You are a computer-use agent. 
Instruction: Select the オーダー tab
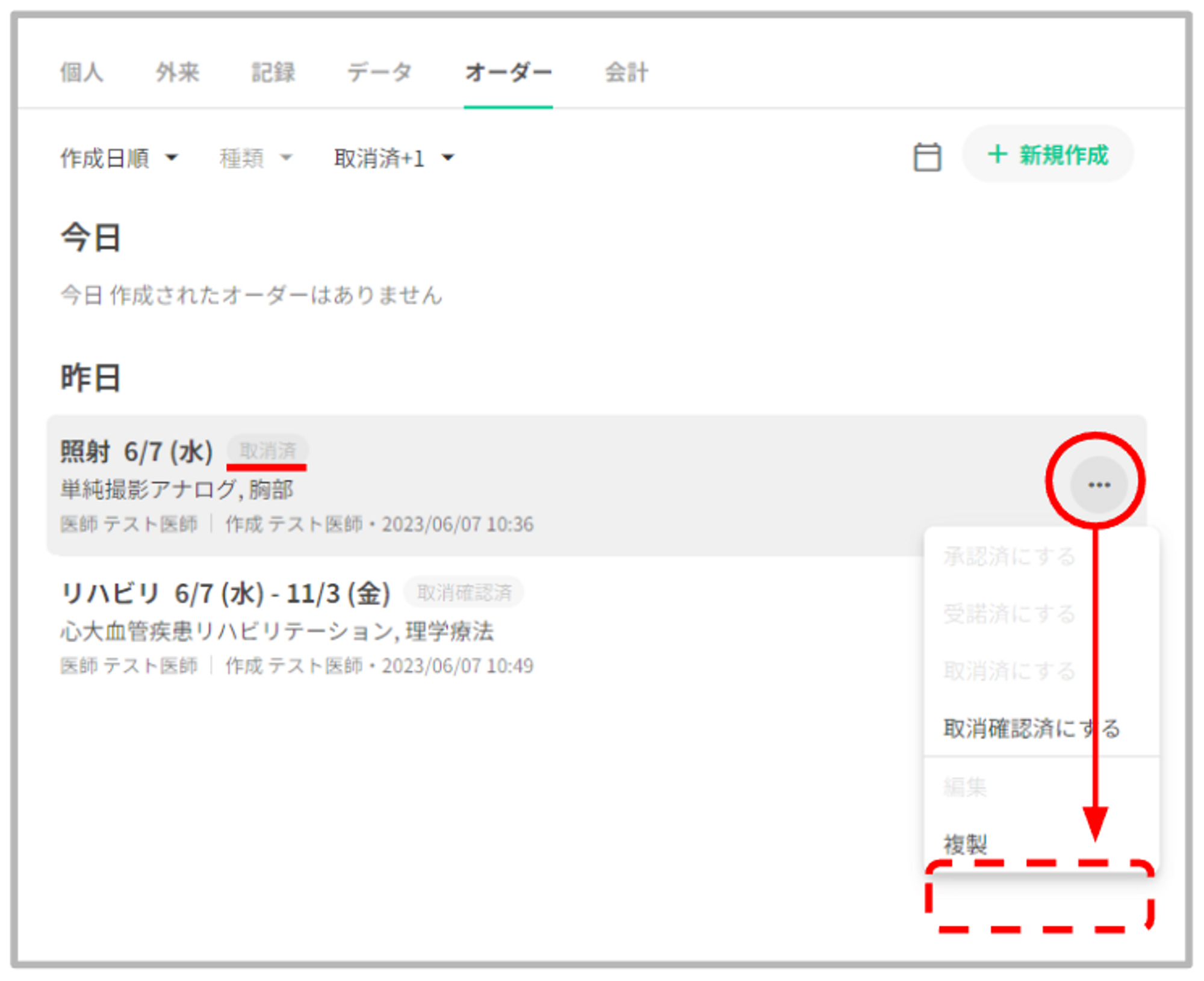coord(508,72)
